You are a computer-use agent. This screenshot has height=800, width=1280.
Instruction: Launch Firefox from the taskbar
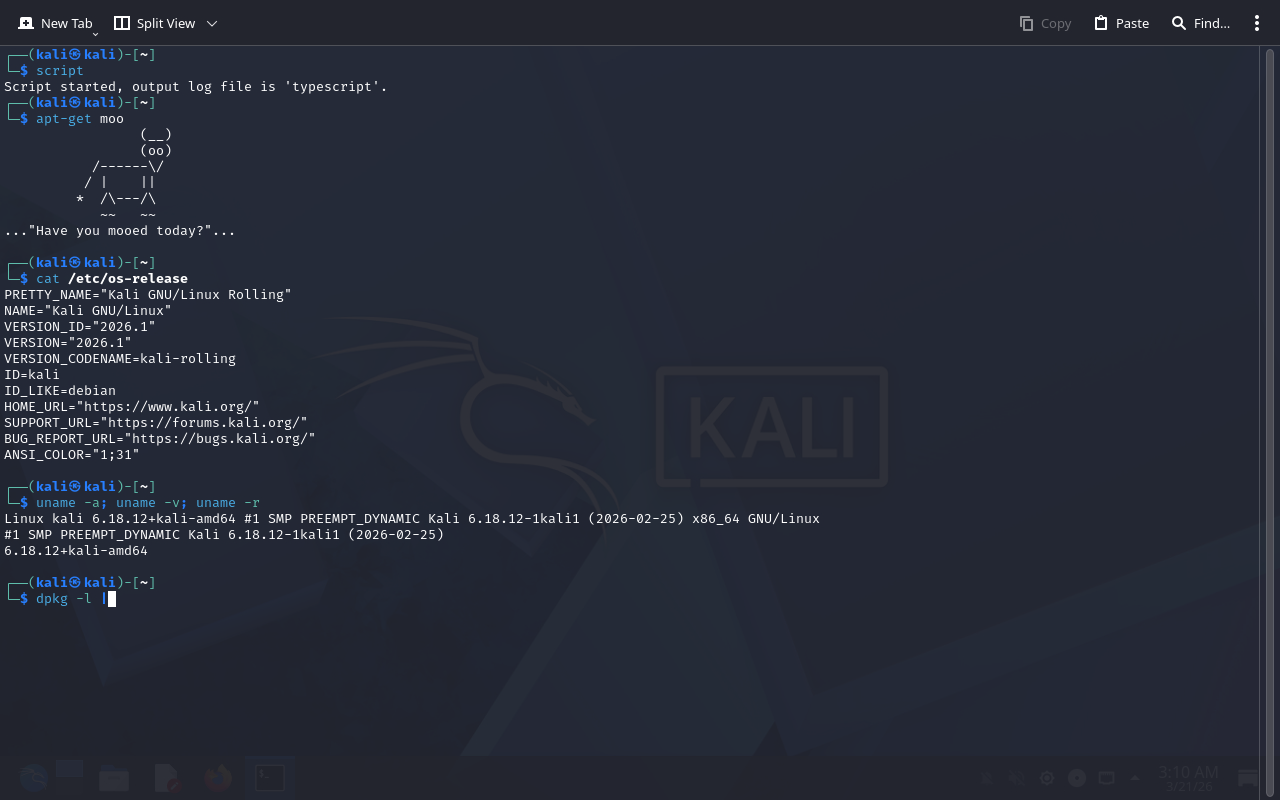218,778
